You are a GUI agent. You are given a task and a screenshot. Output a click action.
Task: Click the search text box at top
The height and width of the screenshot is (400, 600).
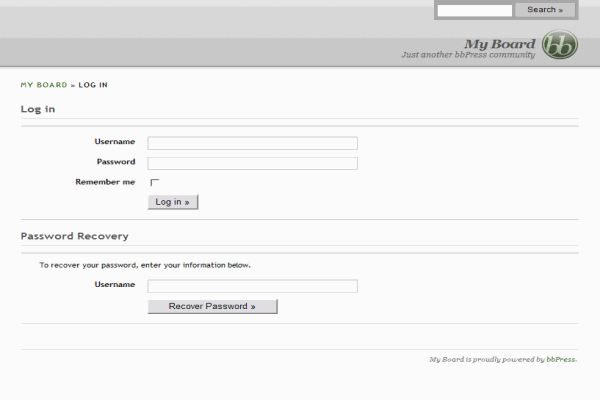tap(475, 10)
